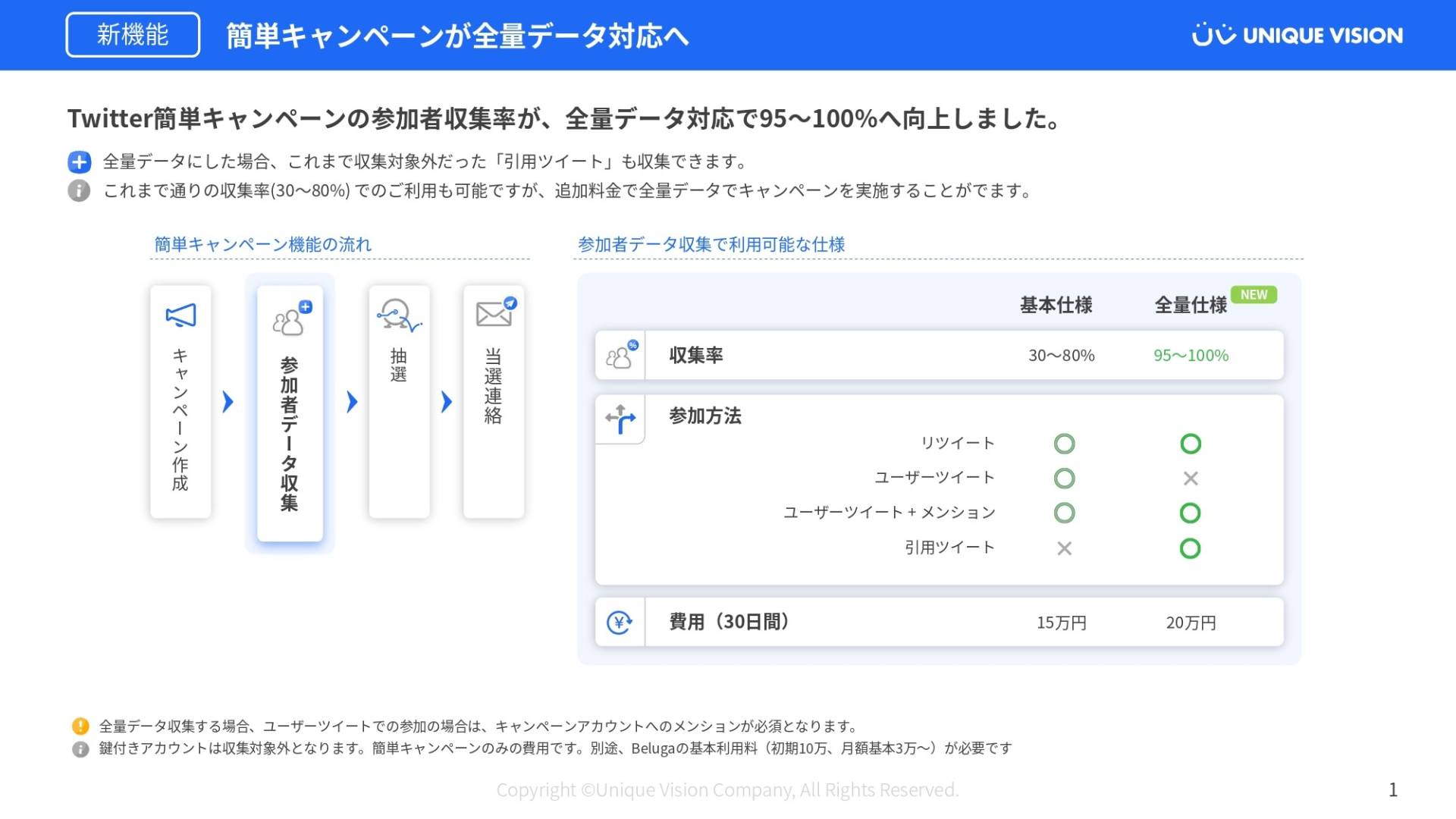Click 基本仕様 cross for 引用ツイート

point(1064,548)
